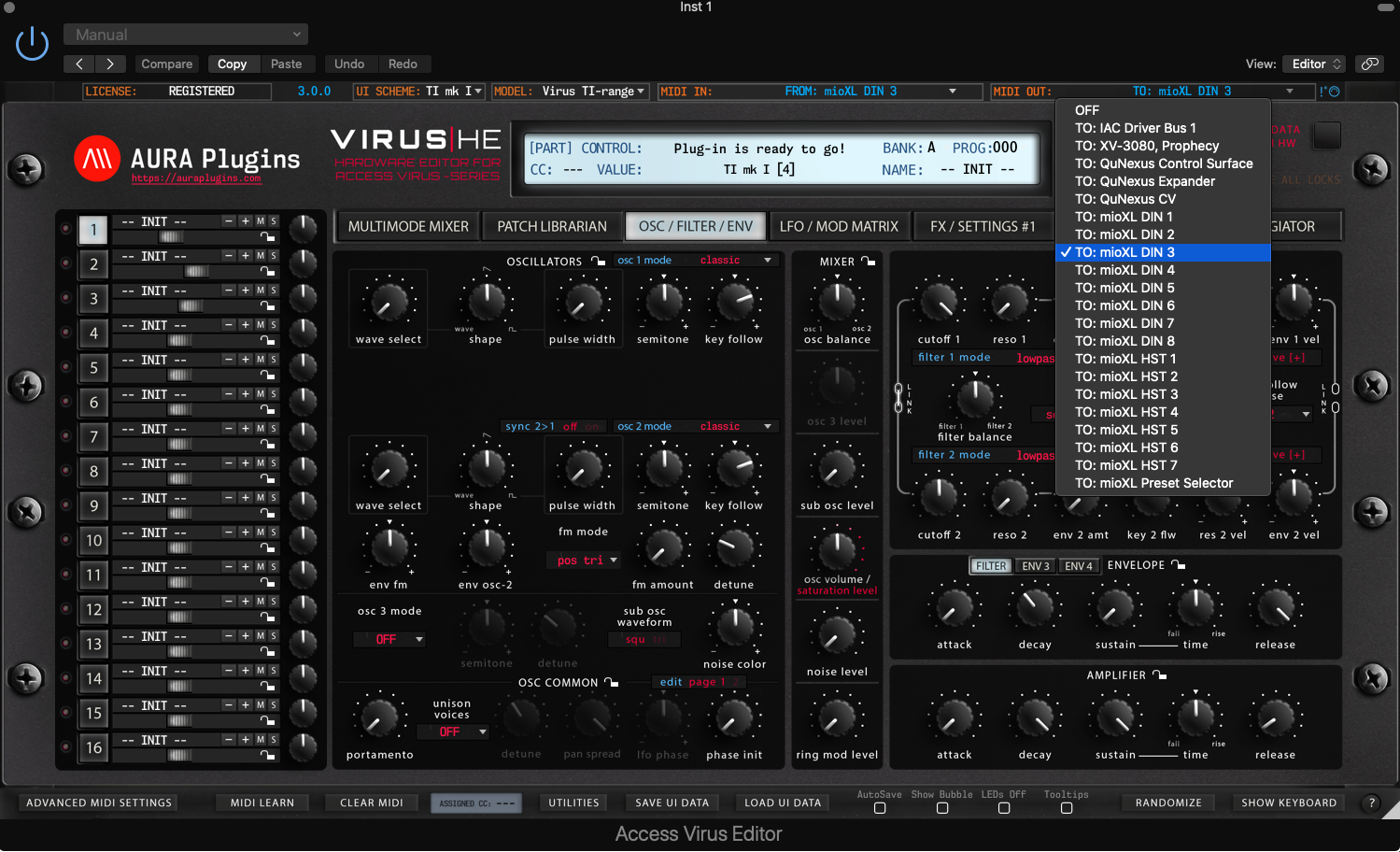The image size is (1400, 852).
Task: Click minus button on part 4
Action: click(x=229, y=325)
